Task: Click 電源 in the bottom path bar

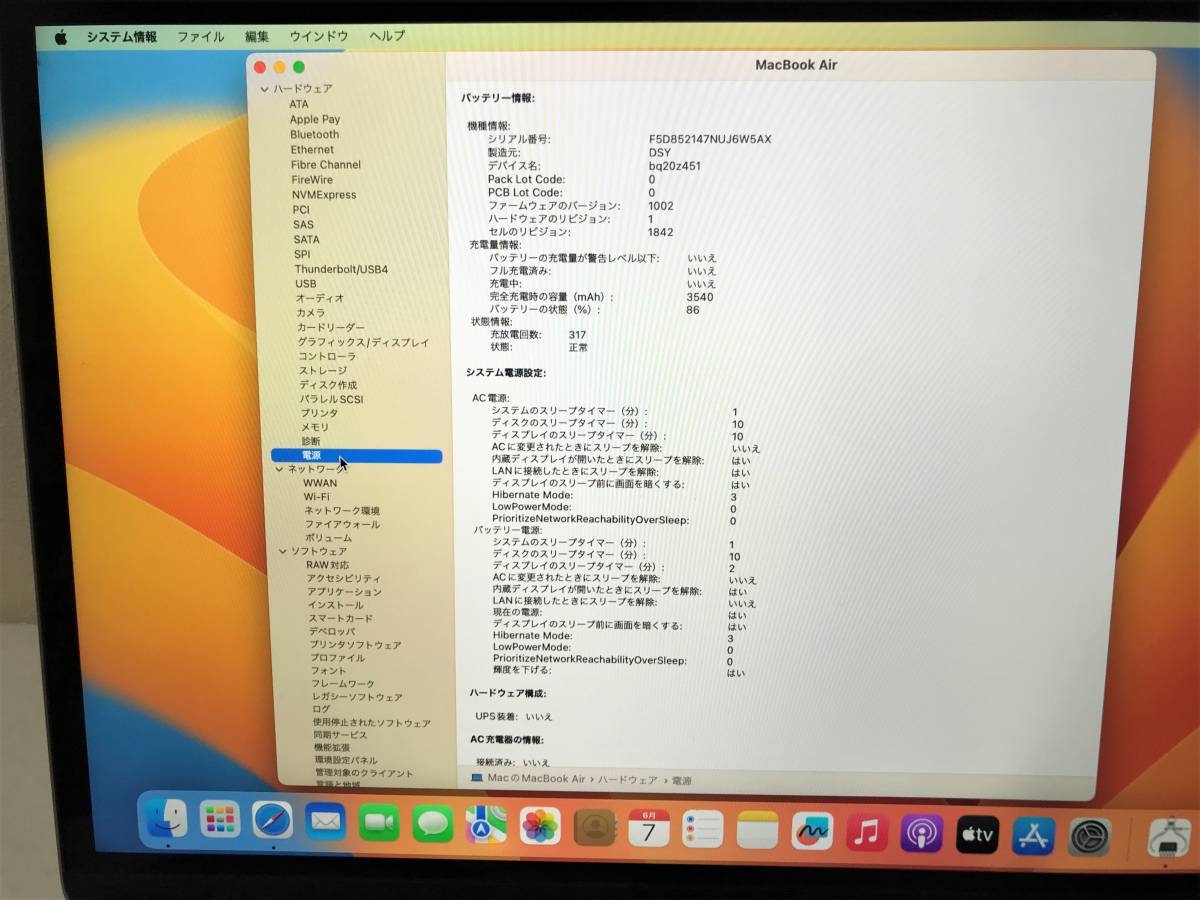Action: [681, 780]
